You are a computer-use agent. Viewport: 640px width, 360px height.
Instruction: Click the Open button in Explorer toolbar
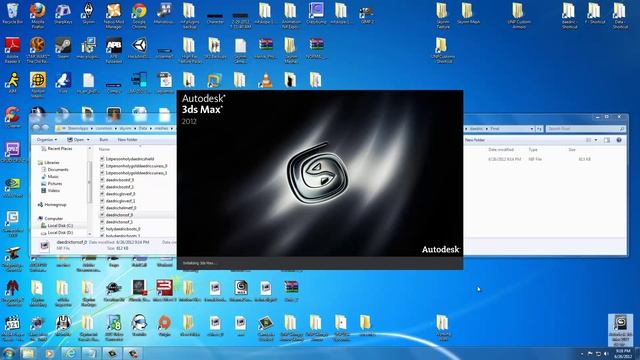pos(76,140)
